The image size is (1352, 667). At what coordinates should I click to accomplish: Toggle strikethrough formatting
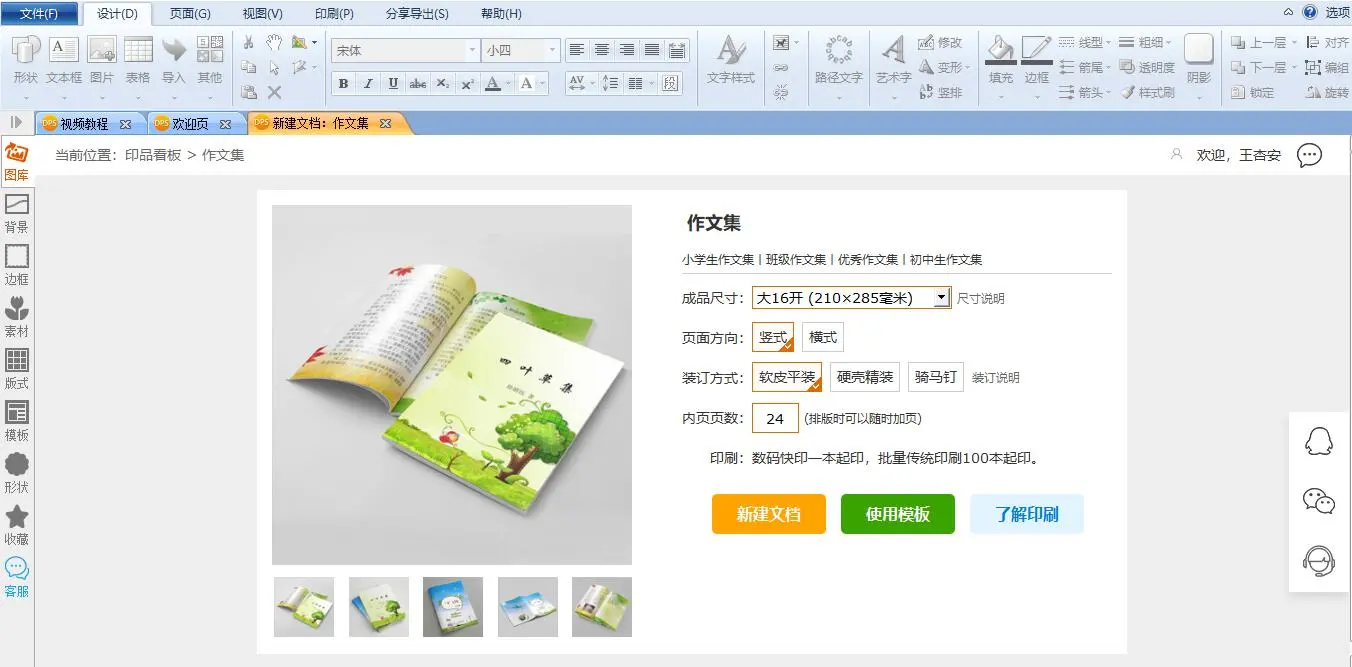click(x=418, y=84)
